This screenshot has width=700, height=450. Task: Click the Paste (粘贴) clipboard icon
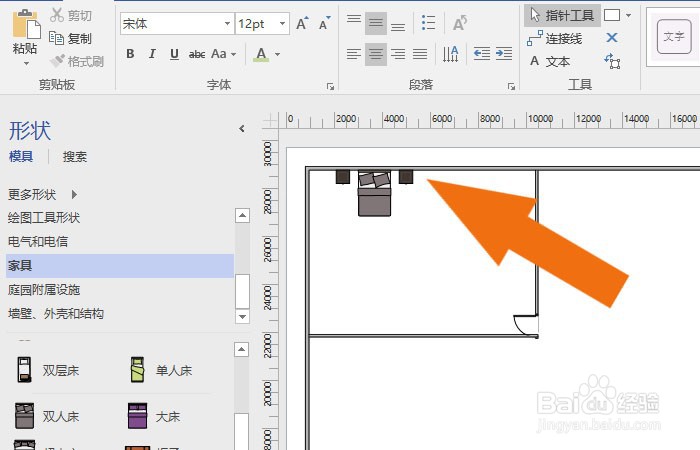pyautogui.click(x=25, y=24)
